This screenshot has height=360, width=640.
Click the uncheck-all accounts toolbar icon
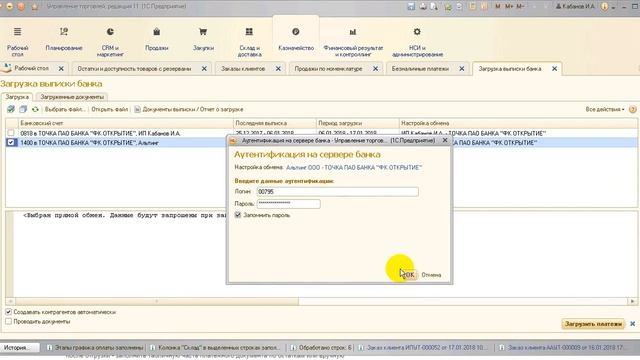tap(23, 109)
